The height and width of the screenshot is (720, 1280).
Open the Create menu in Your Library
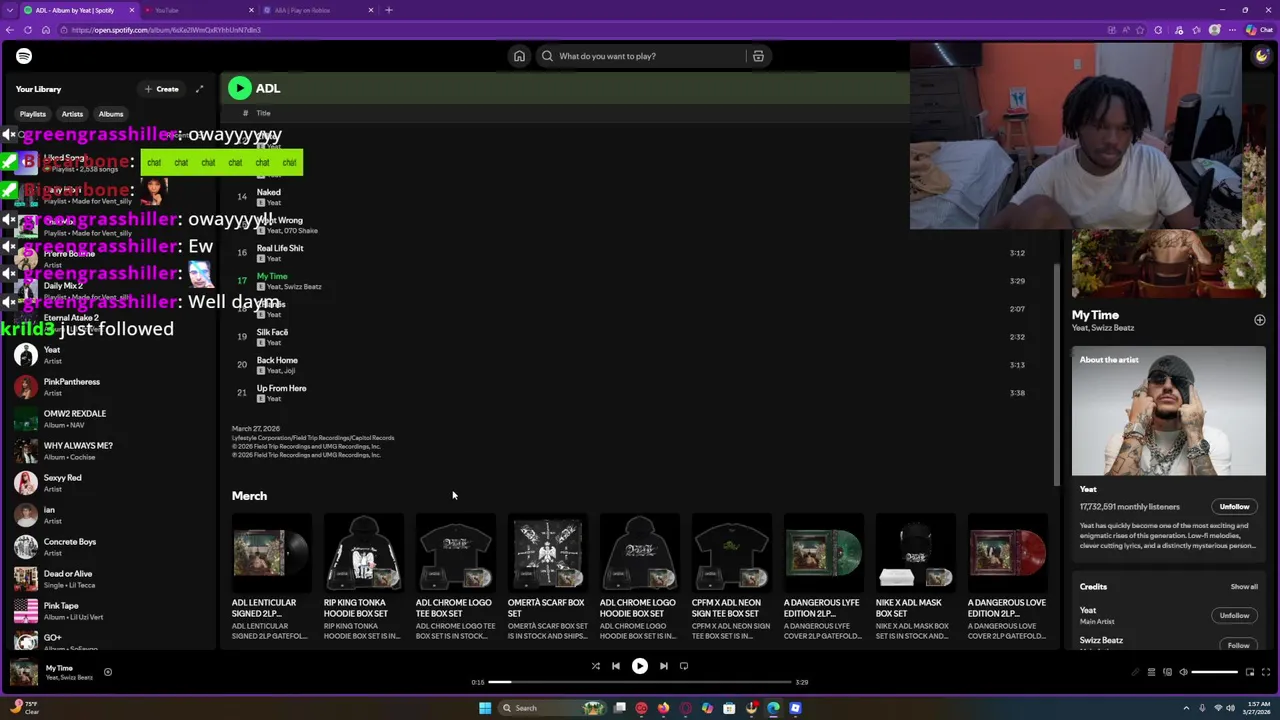pyautogui.click(x=161, y=89)
